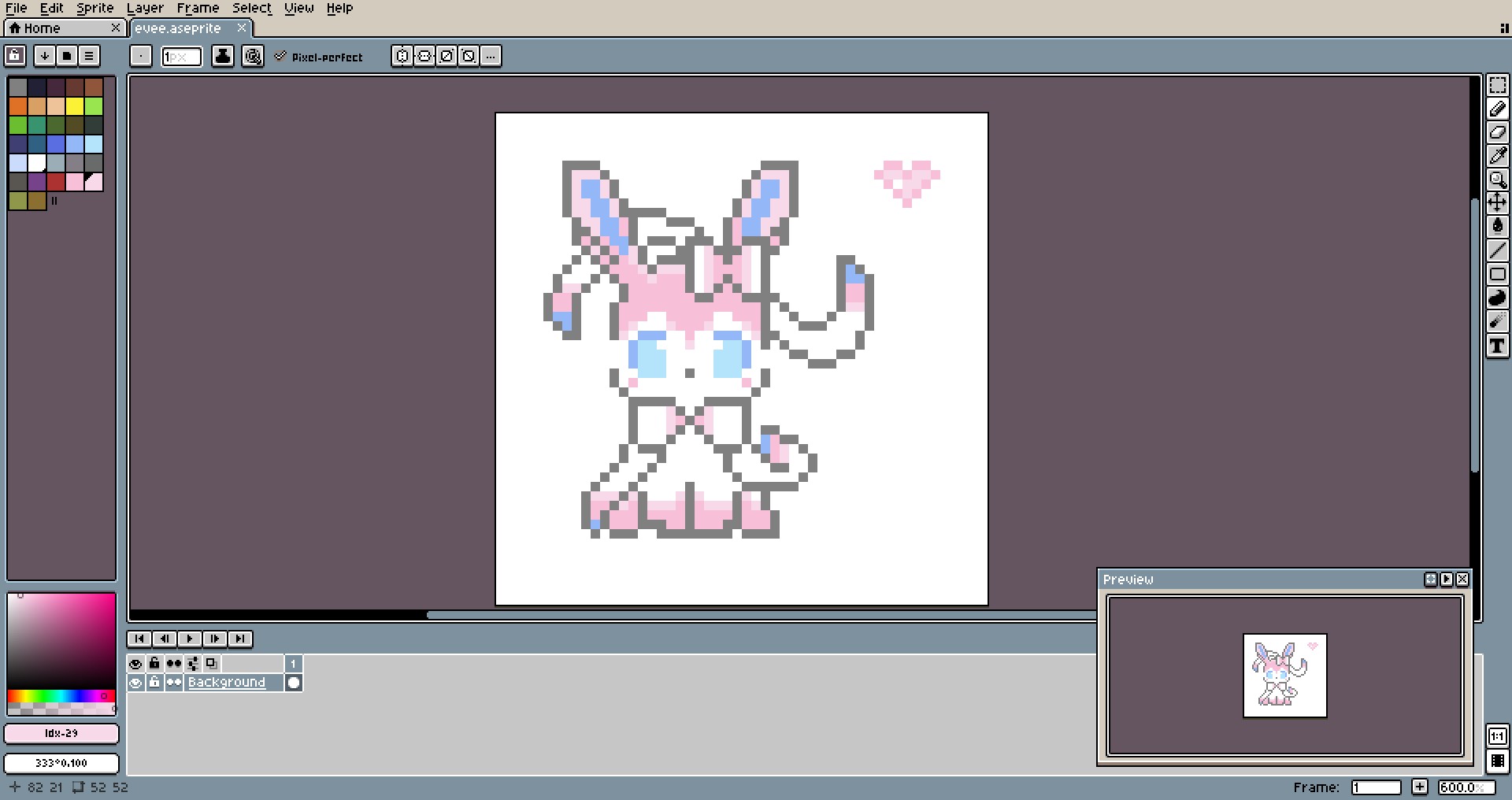The image size is (1512, 800).
Task: Jump to the last frame
Action: pos(240,639)
